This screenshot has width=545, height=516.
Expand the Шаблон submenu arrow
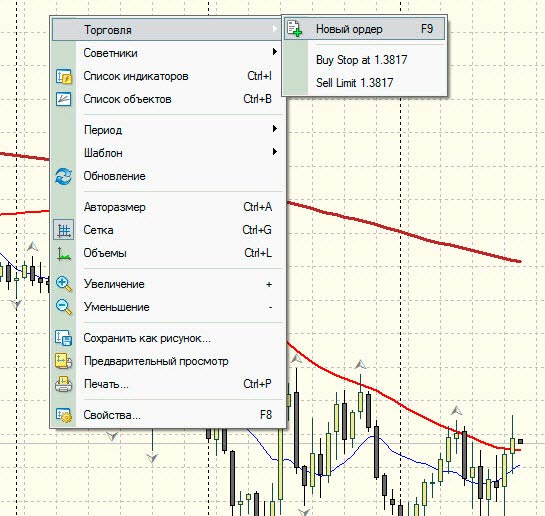(275, 152)
